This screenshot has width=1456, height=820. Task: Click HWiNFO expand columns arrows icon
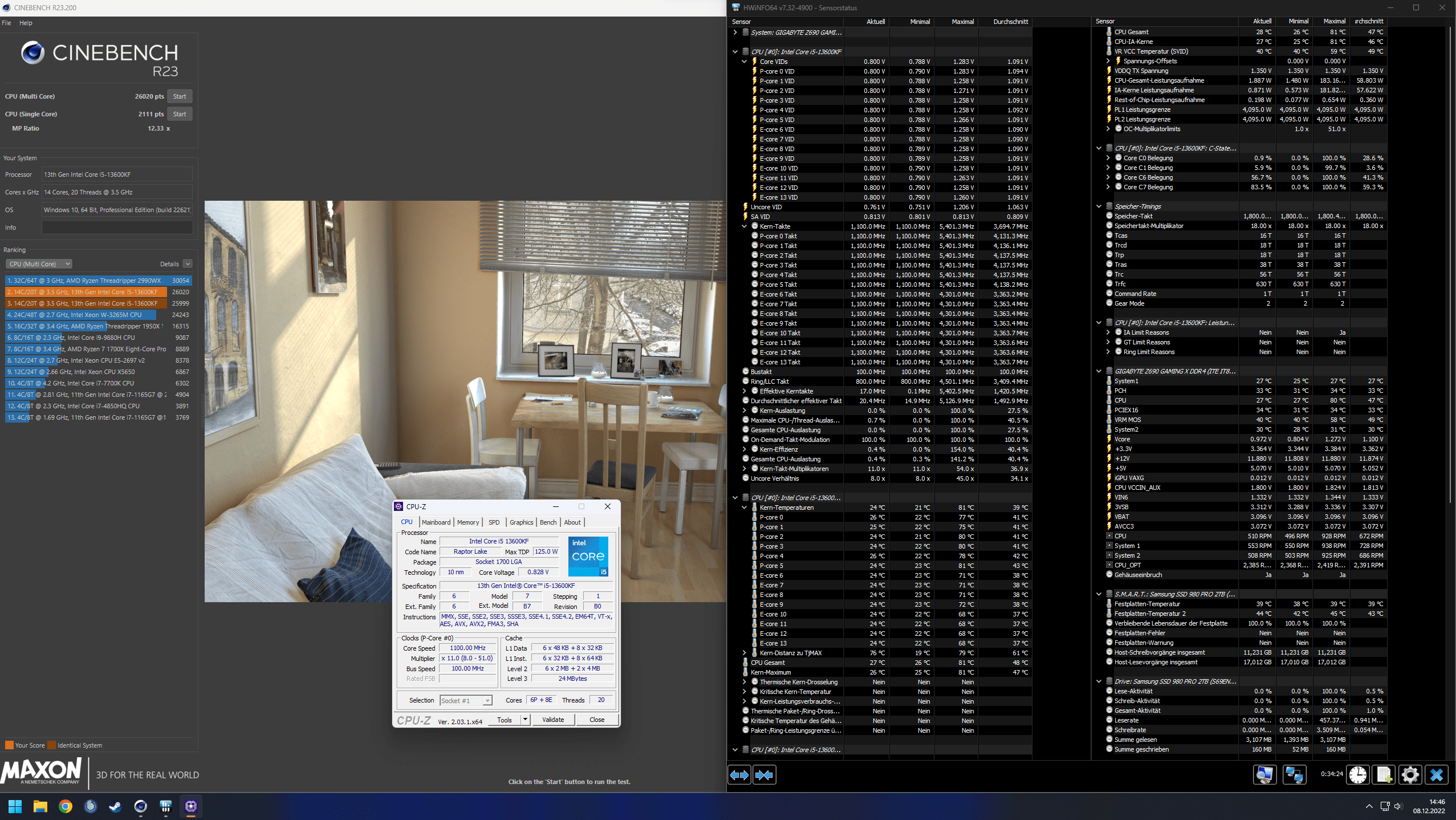click(739, 775)
